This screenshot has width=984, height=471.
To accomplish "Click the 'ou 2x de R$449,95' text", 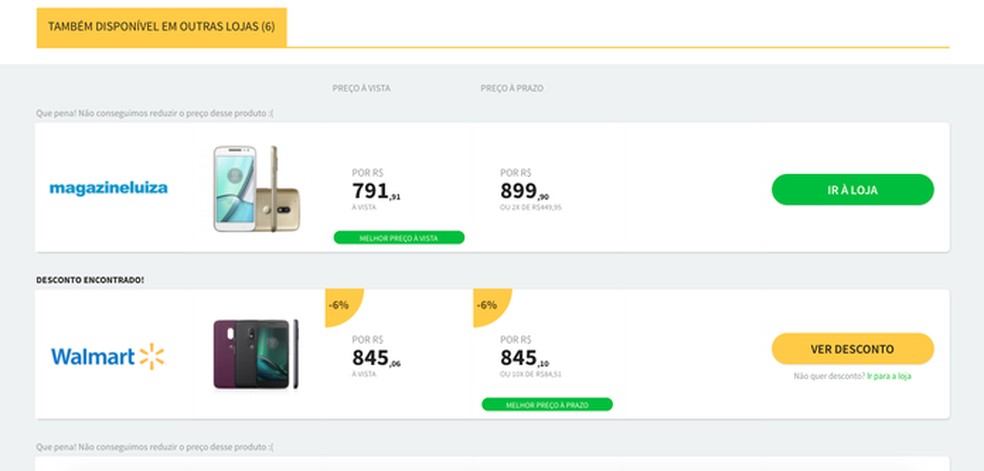I will coord(530,208).
